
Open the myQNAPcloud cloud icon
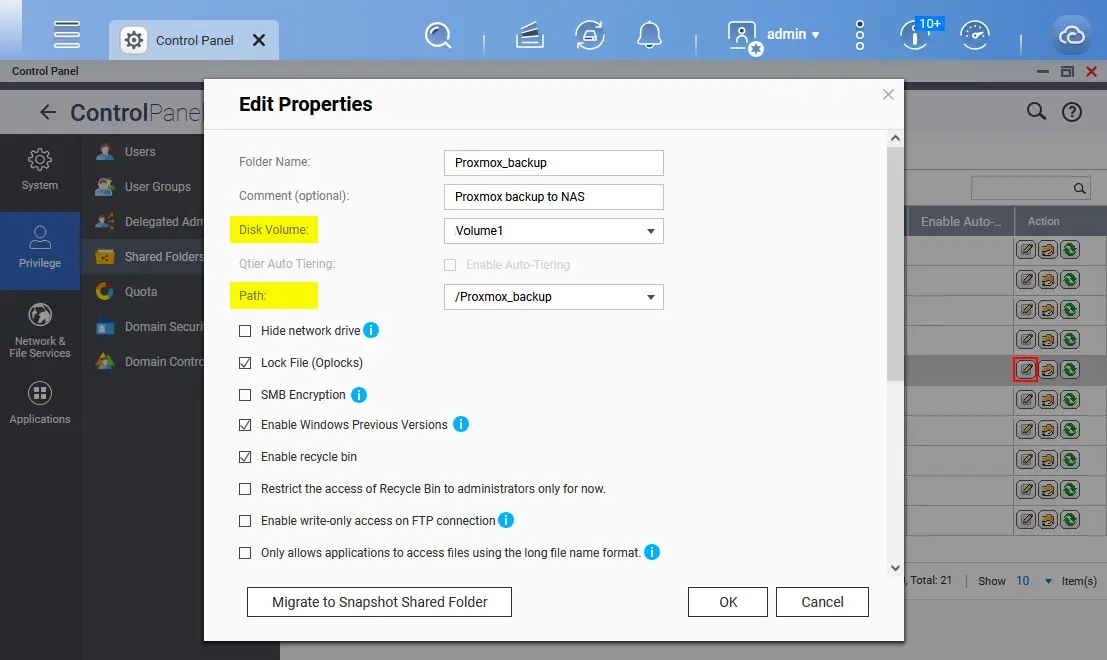pos(1071,35)
